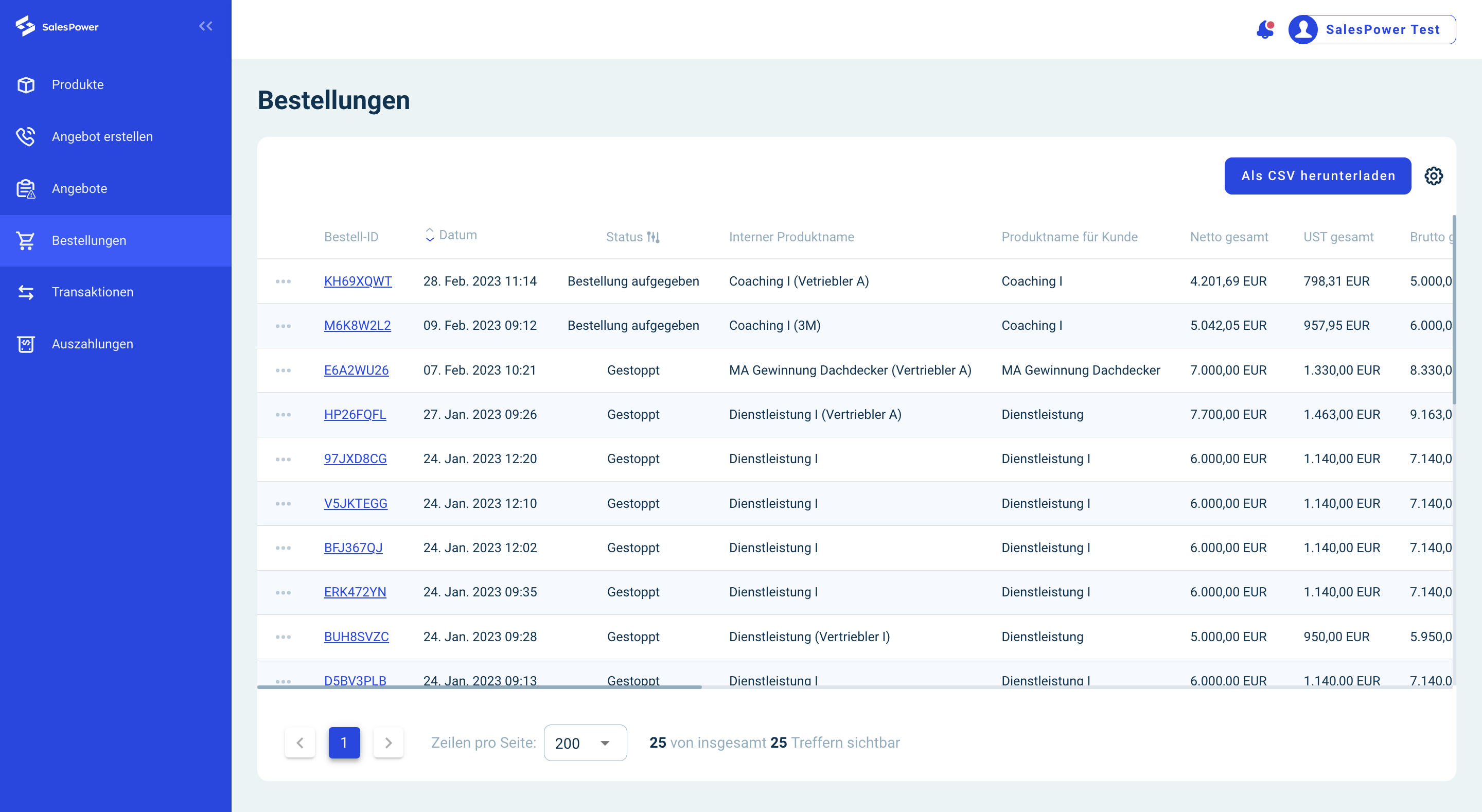Sort by Datum arrows icon
1482x812 pixels.
[x=429, y=235]
